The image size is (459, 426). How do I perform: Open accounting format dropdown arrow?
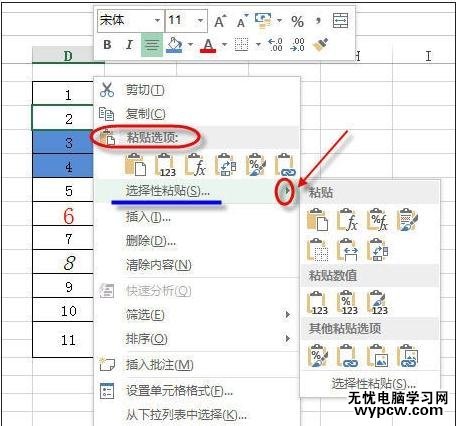(279, 21)
